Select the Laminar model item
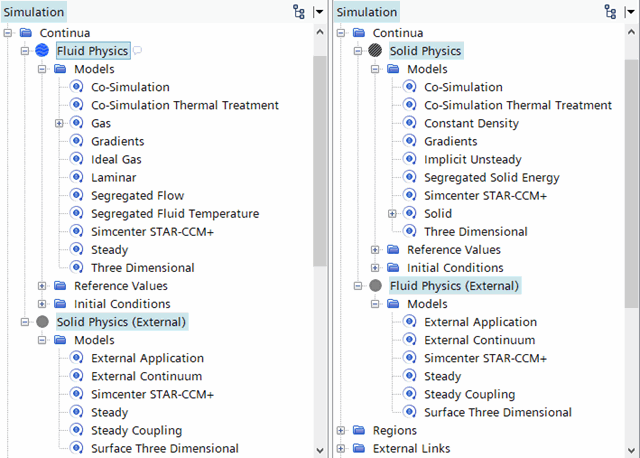 point(113,178)
